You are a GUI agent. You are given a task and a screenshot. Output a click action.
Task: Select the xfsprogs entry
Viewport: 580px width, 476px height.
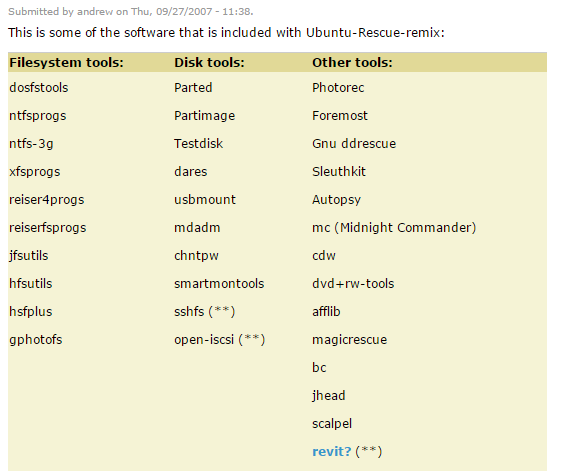35,172
